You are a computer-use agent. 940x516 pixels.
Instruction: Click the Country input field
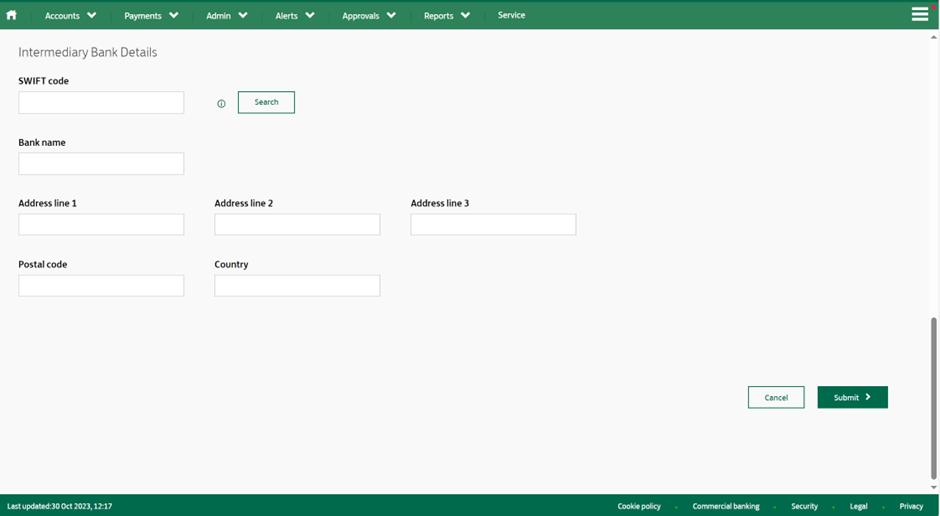[x=297, y=285]
